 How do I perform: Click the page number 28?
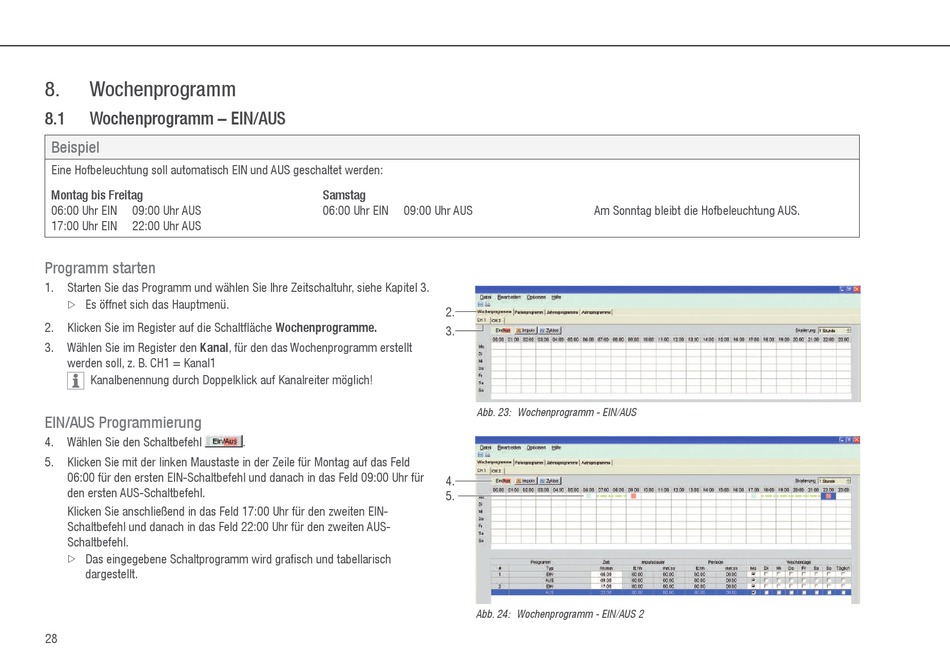(x=51, y=638)
